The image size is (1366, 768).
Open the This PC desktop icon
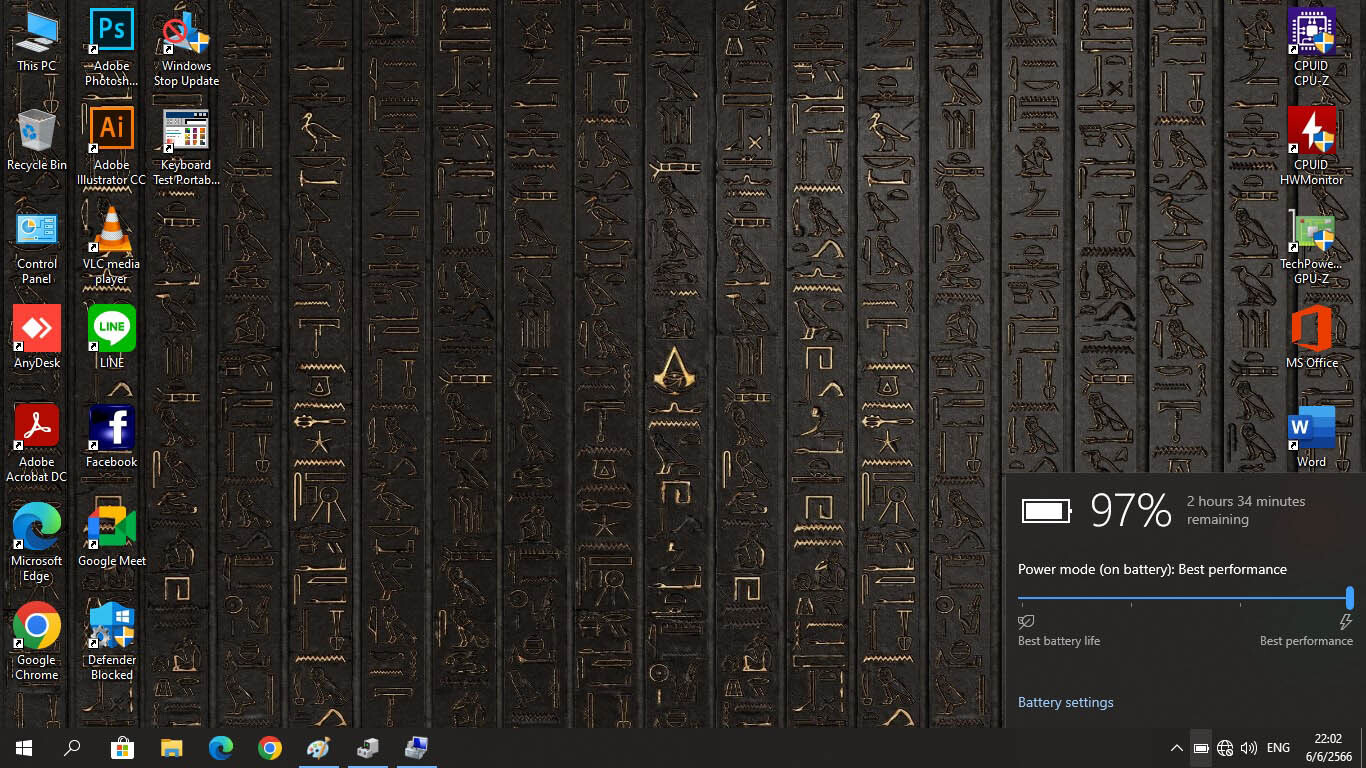click(x=37, y=41)
